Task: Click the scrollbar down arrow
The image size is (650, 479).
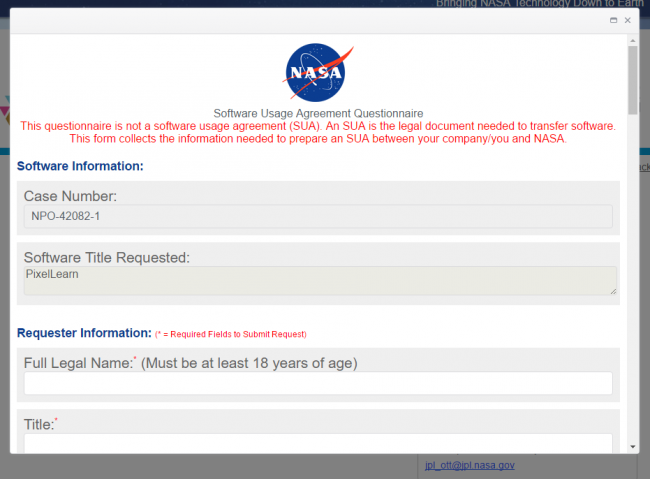Action: click(633, 447)
